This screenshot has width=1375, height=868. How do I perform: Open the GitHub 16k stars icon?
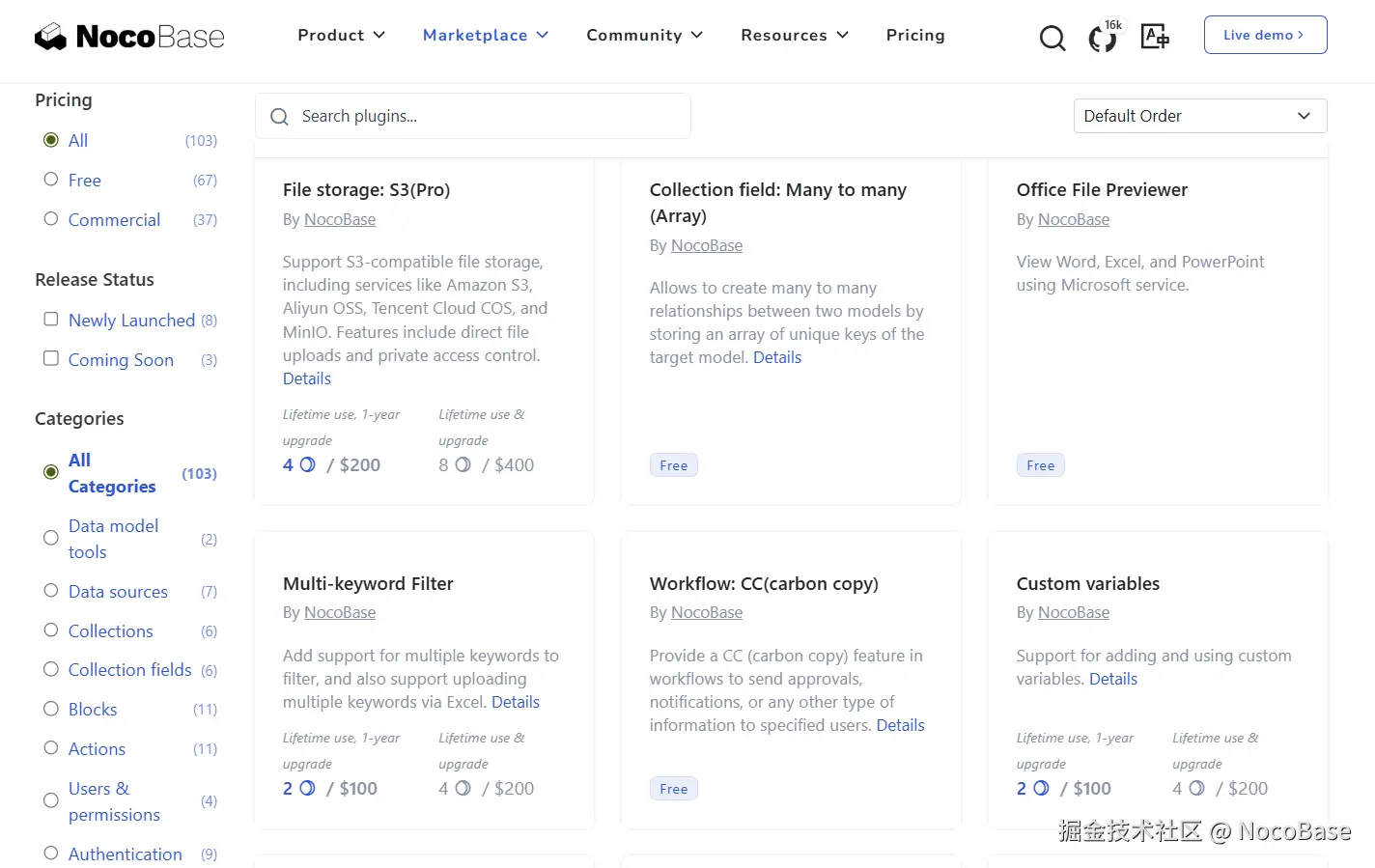[x=1103, y=38]
